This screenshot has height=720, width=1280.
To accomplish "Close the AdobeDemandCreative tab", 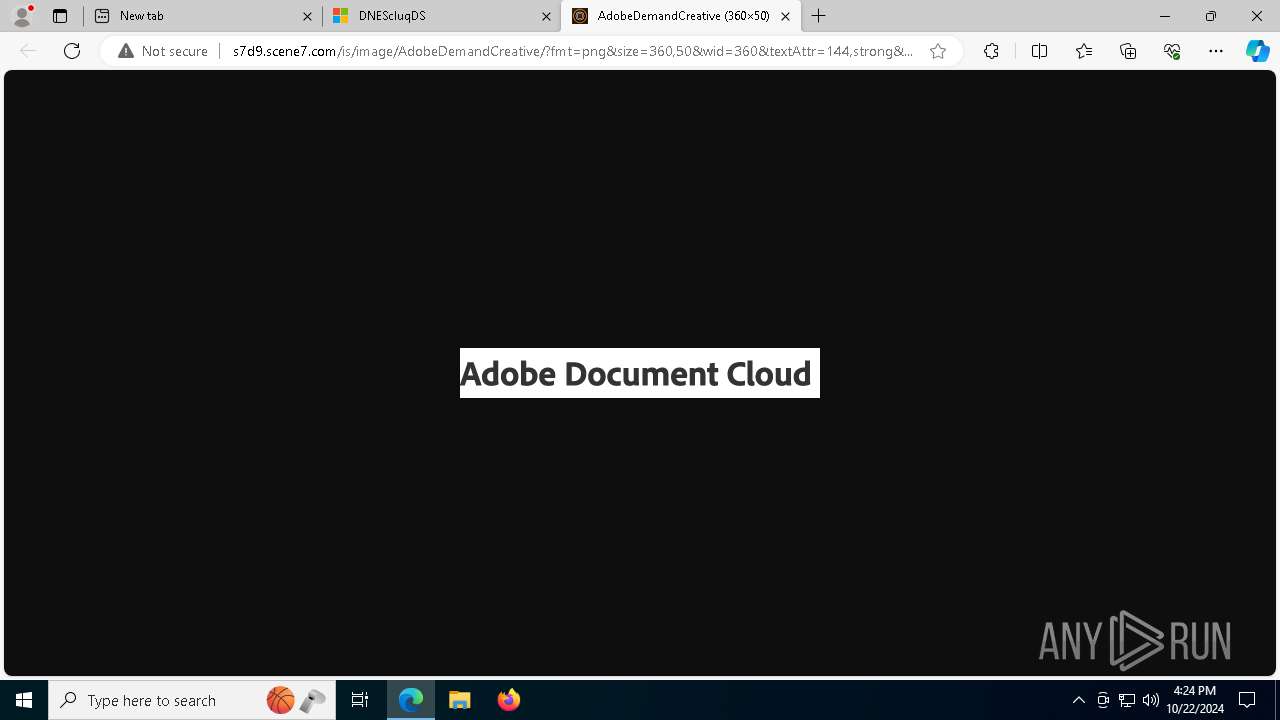I will (785, 16).
